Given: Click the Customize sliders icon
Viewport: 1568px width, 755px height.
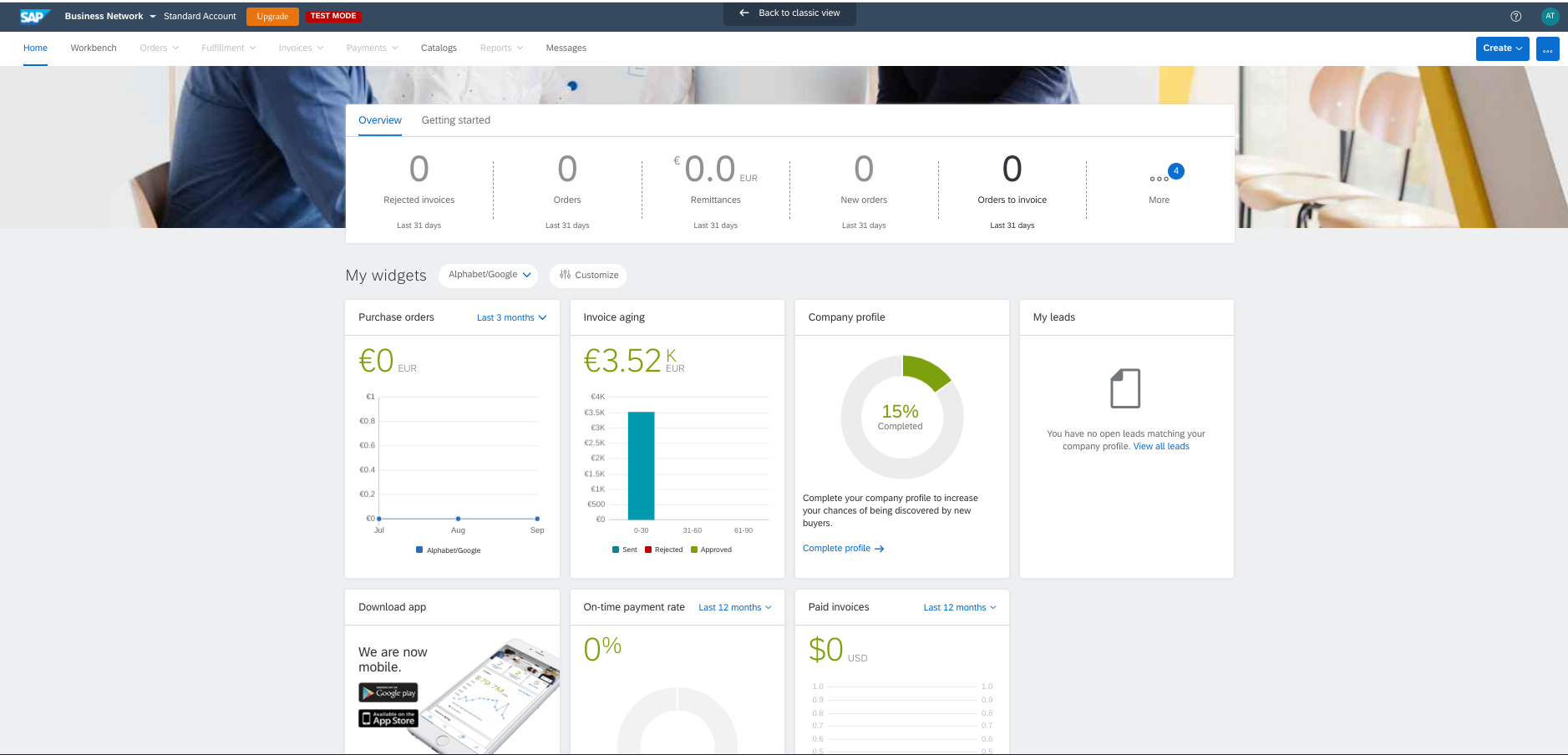Looking at the screenshot, I should (565, 275).
